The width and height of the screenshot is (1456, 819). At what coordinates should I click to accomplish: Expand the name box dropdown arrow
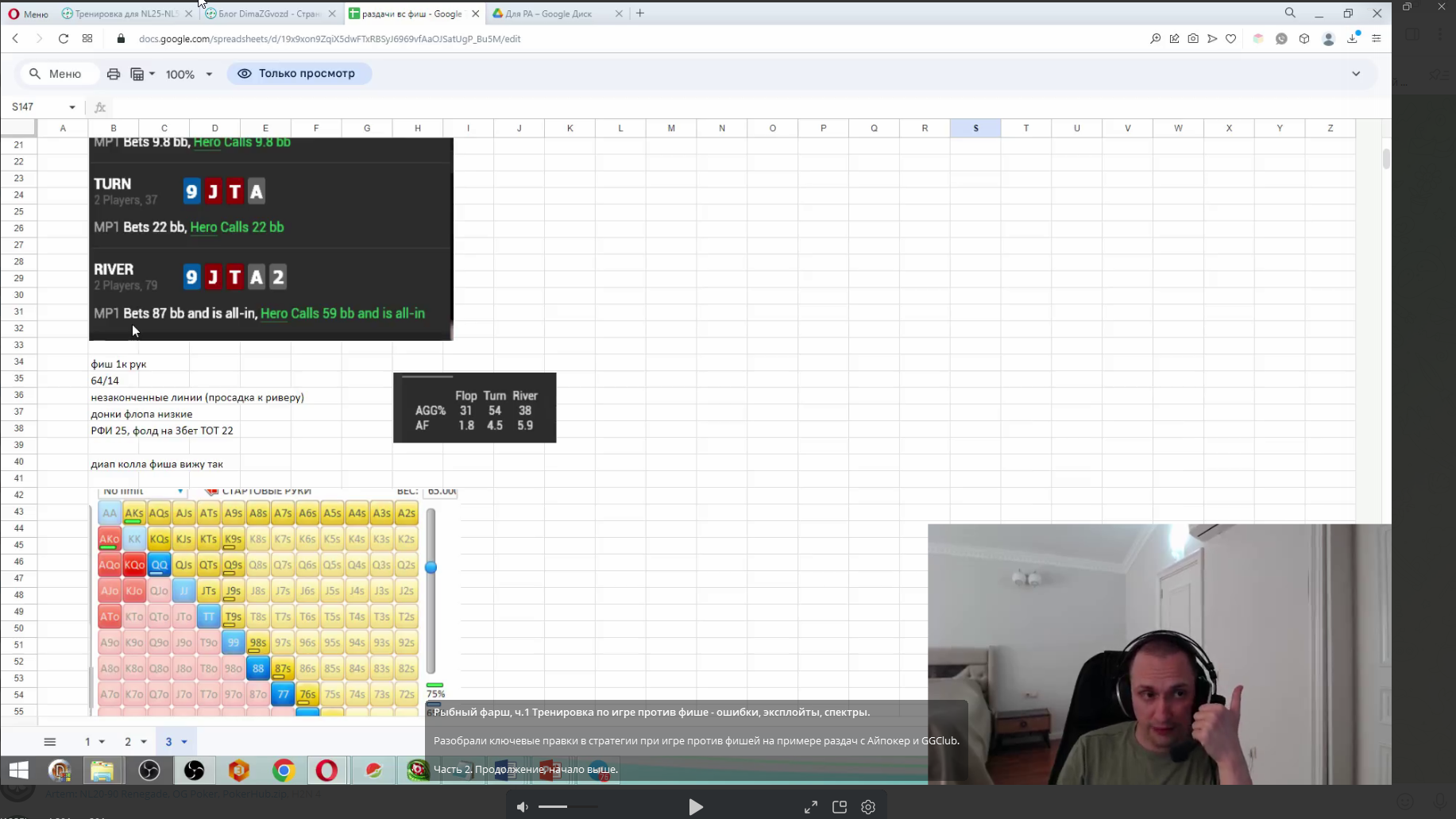click(x=72, y=107)
